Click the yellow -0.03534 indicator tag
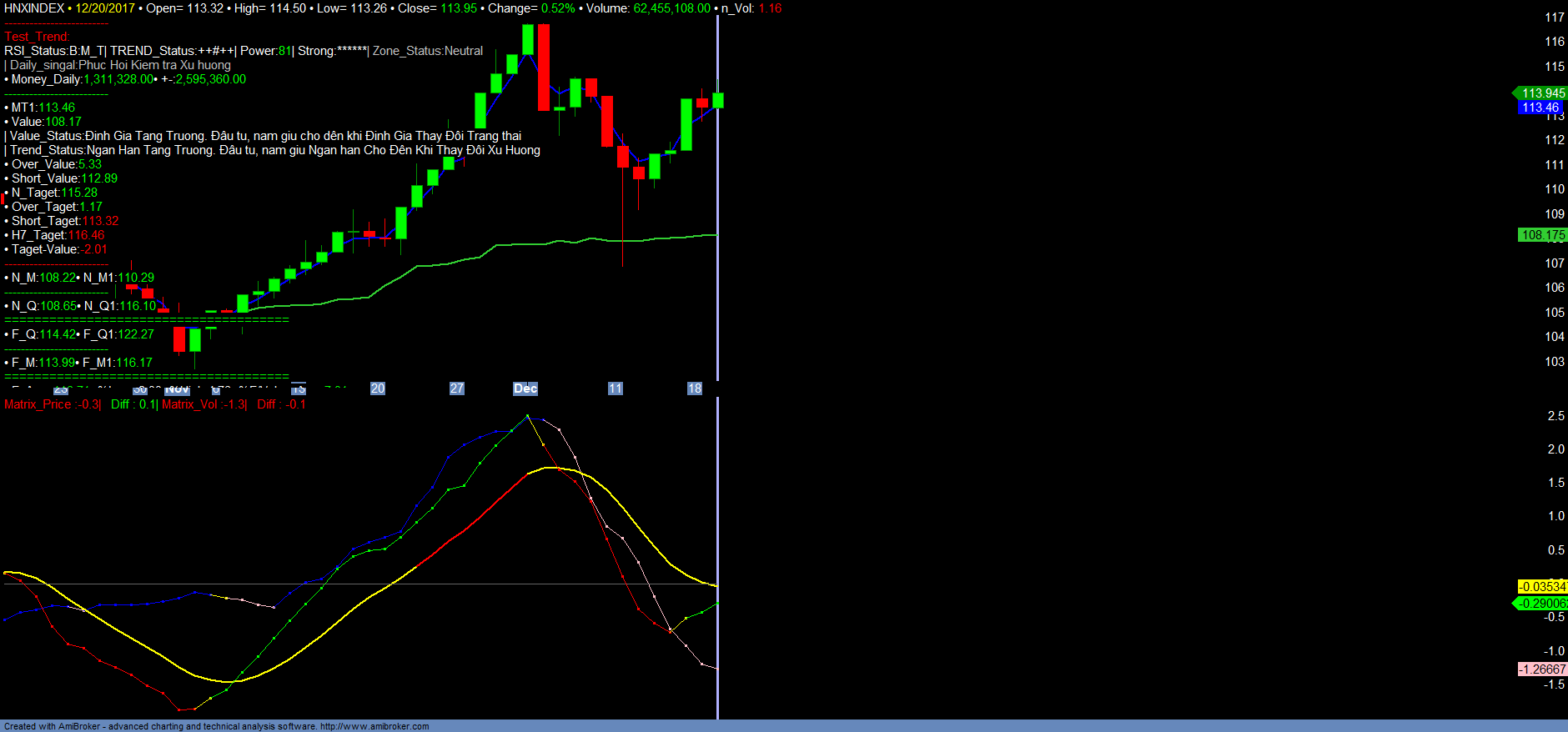 (1542, 587)
